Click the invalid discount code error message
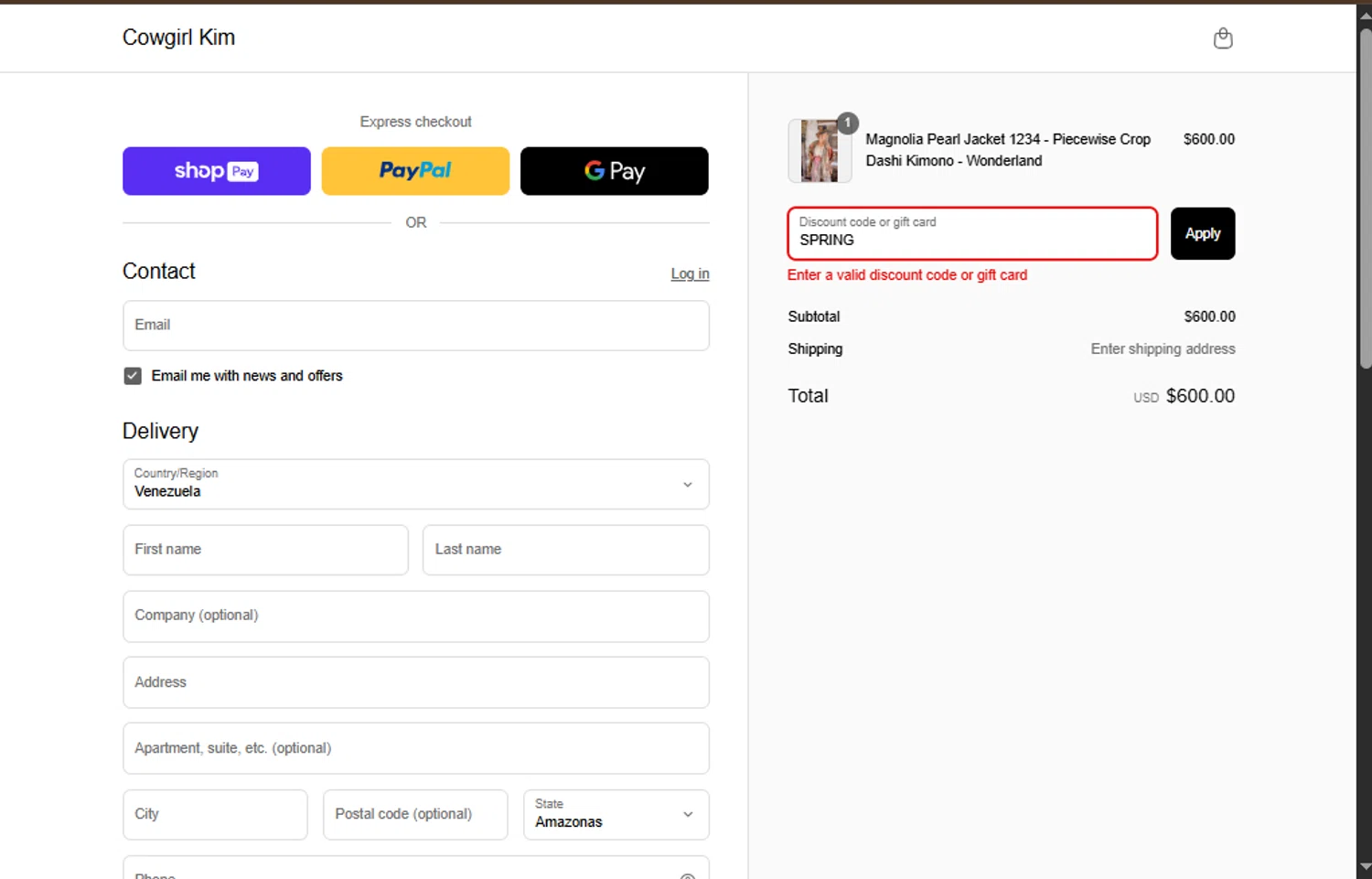This screenshot has width=1372, height=879. click(x=907, y=275)
